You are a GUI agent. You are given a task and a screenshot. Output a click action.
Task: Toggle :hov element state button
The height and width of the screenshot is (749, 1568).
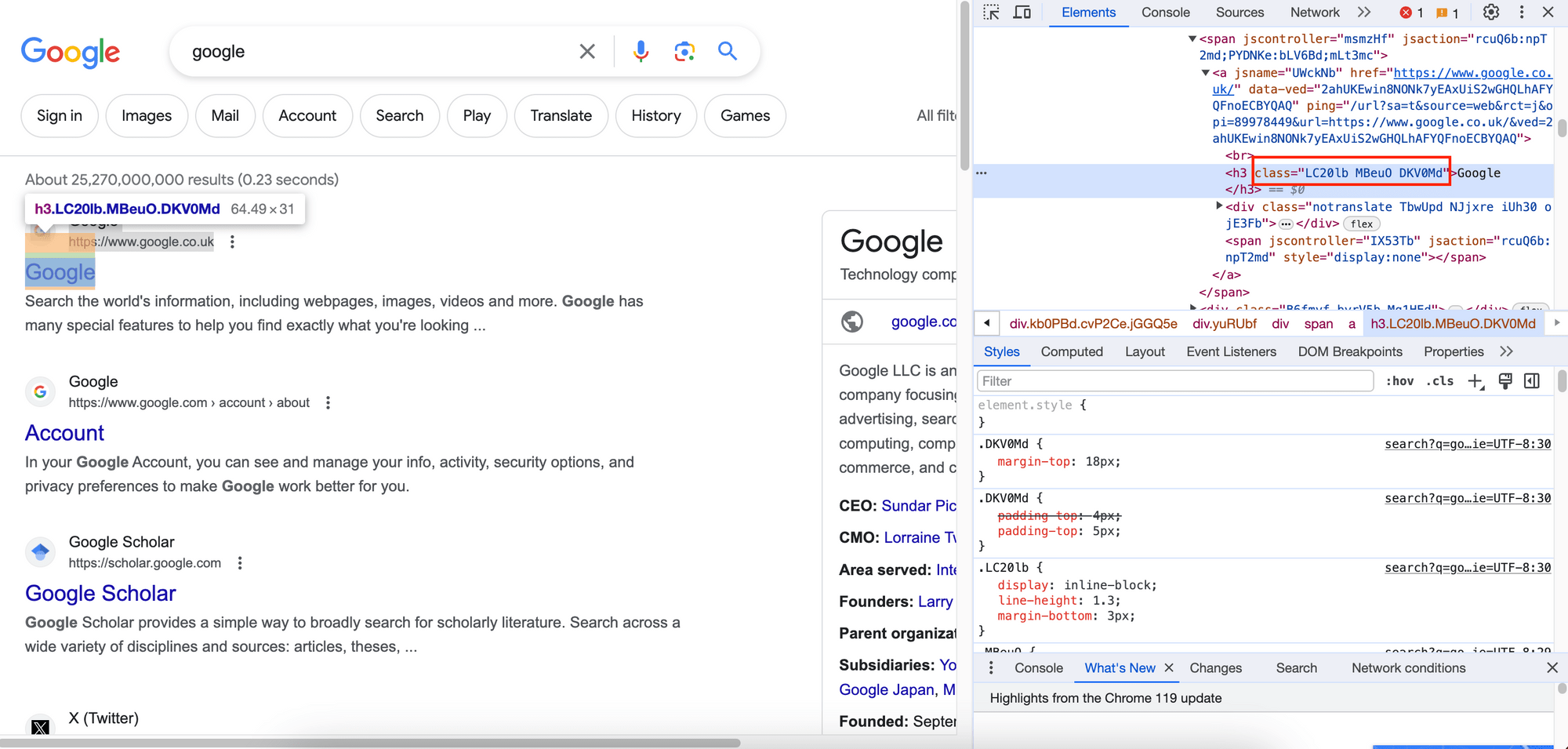[x=1399, y=381]
